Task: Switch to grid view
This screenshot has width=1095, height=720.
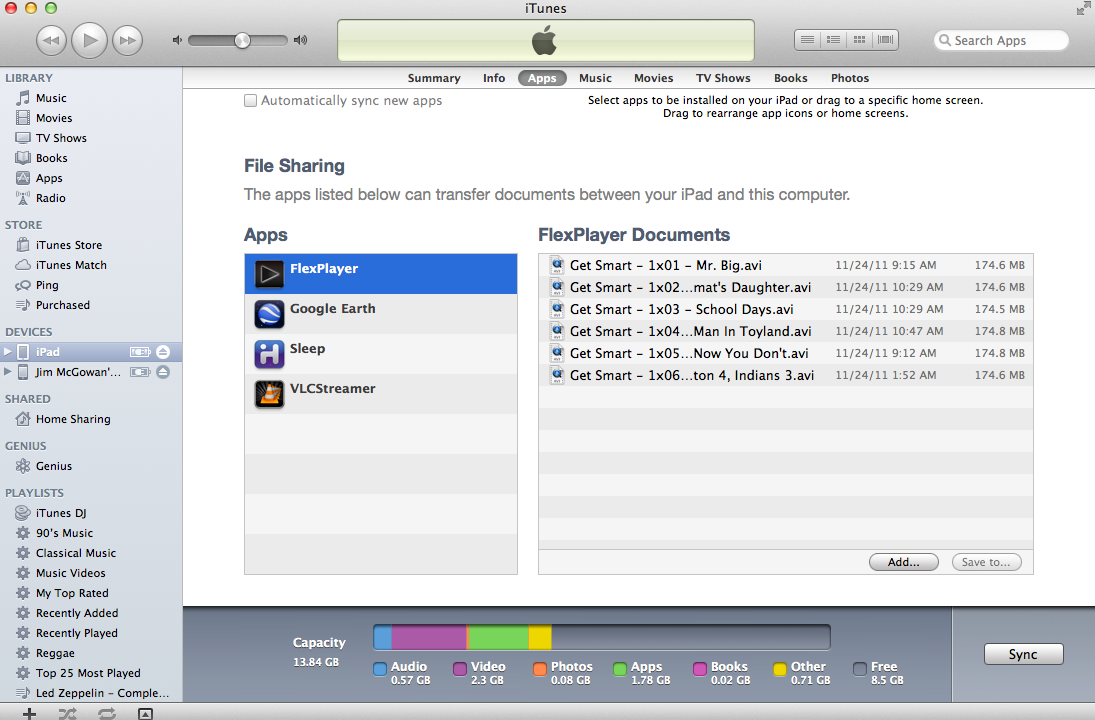Action: pyautogui.click(x=860, y=40)
